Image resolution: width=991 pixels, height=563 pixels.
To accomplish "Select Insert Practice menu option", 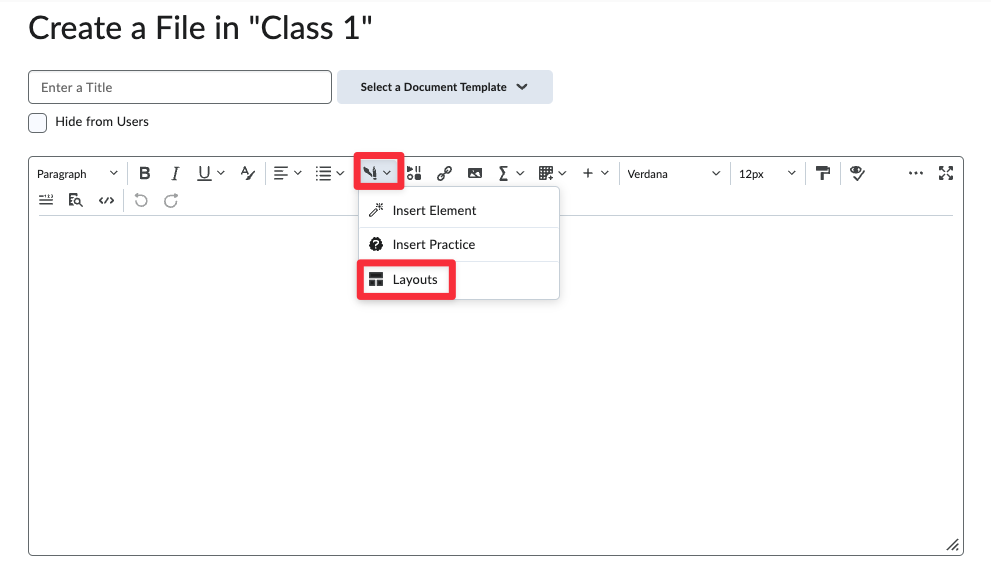I will (x=433, y=244).
